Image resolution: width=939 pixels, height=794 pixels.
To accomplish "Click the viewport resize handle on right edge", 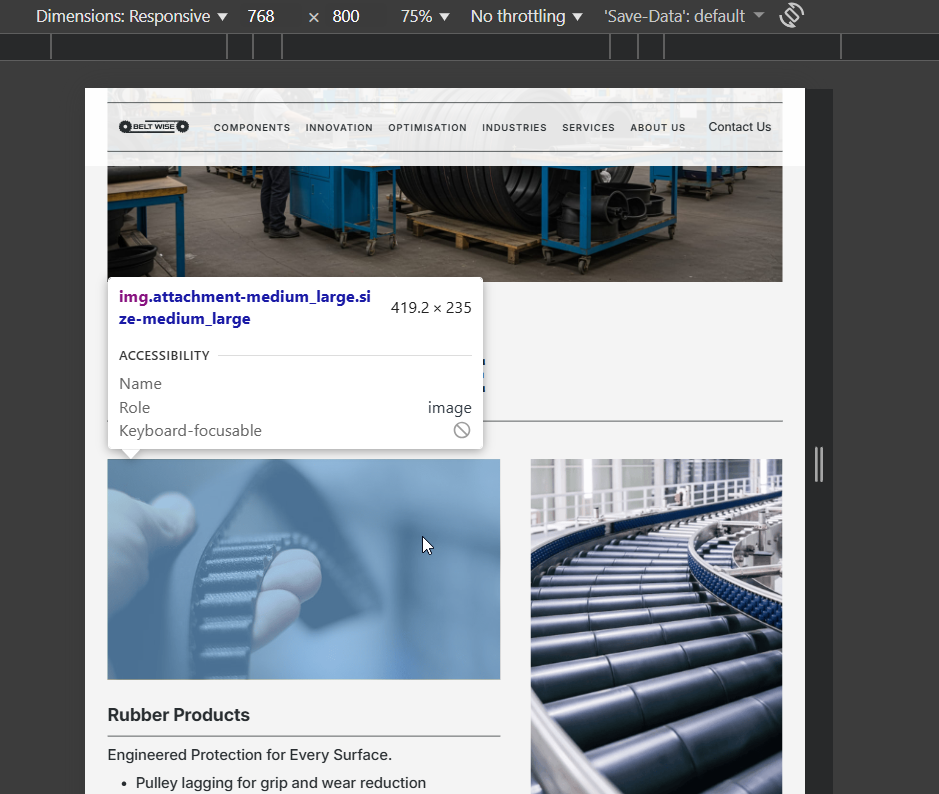I will 819,465.
